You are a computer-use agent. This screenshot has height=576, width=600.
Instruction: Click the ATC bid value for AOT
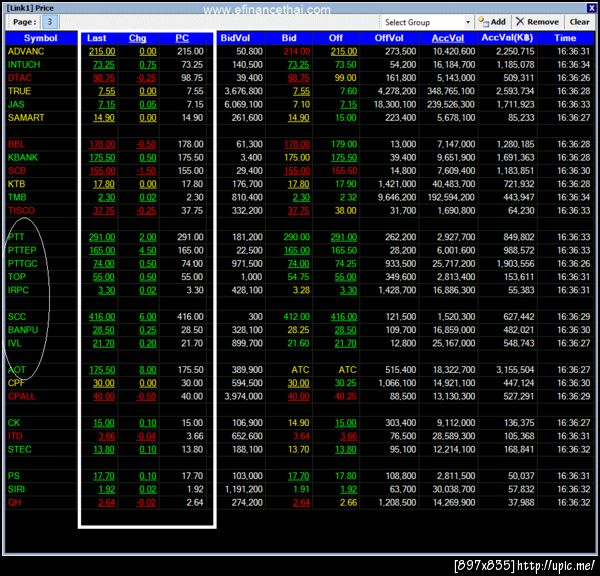(x=300, y=370)
